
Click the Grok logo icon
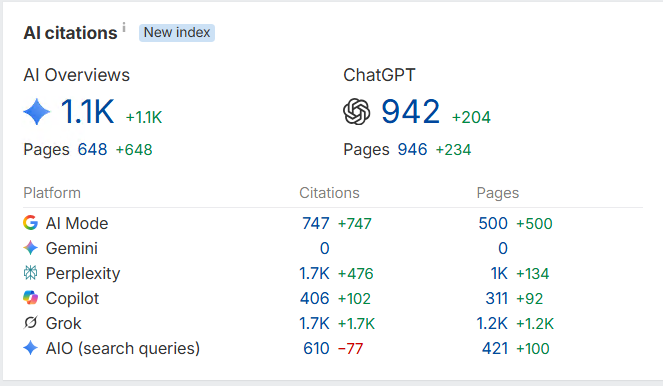pyautogui.click(x=30, y=323)
